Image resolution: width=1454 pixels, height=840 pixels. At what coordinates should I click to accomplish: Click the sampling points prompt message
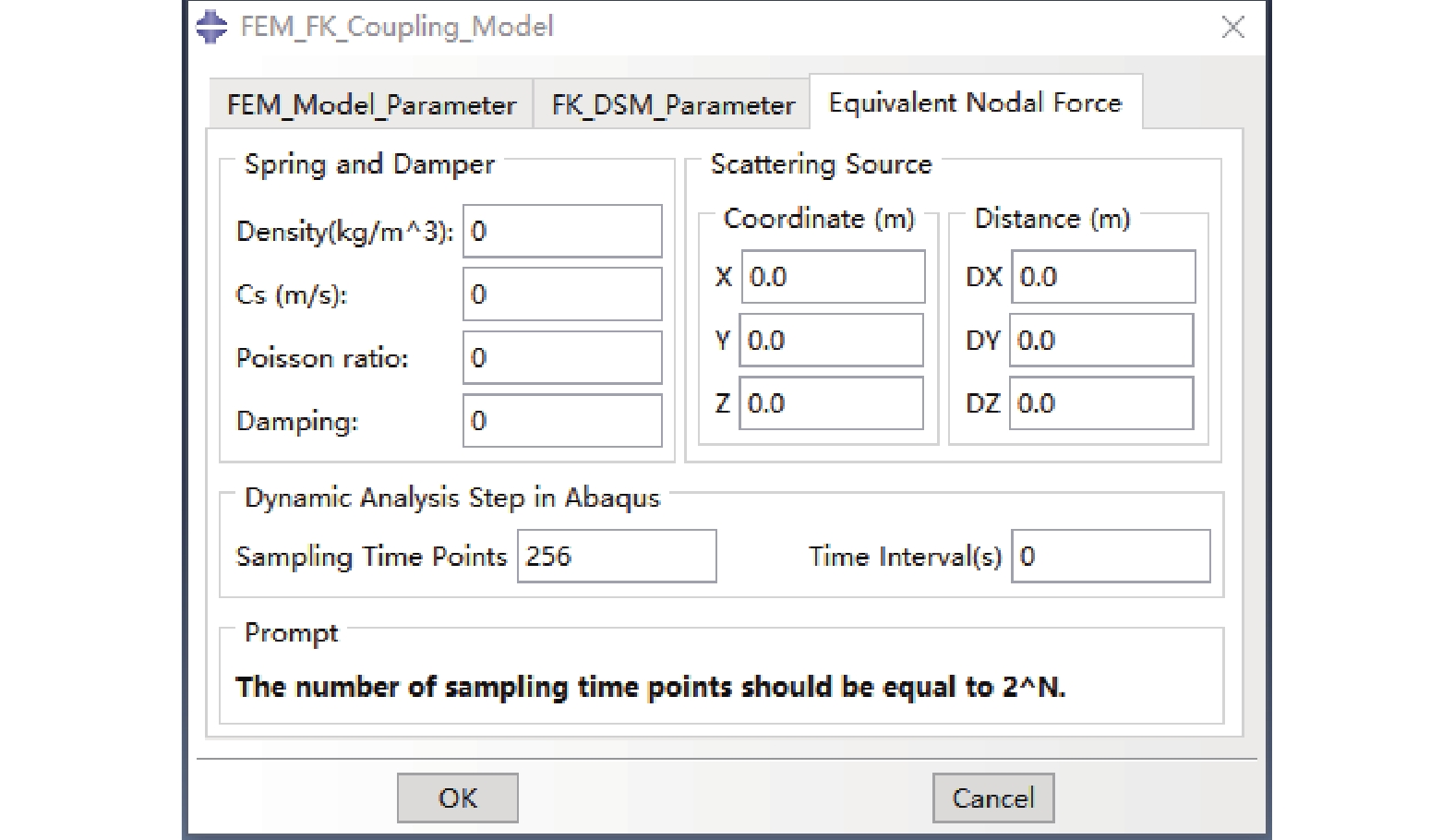click(650, 688)
